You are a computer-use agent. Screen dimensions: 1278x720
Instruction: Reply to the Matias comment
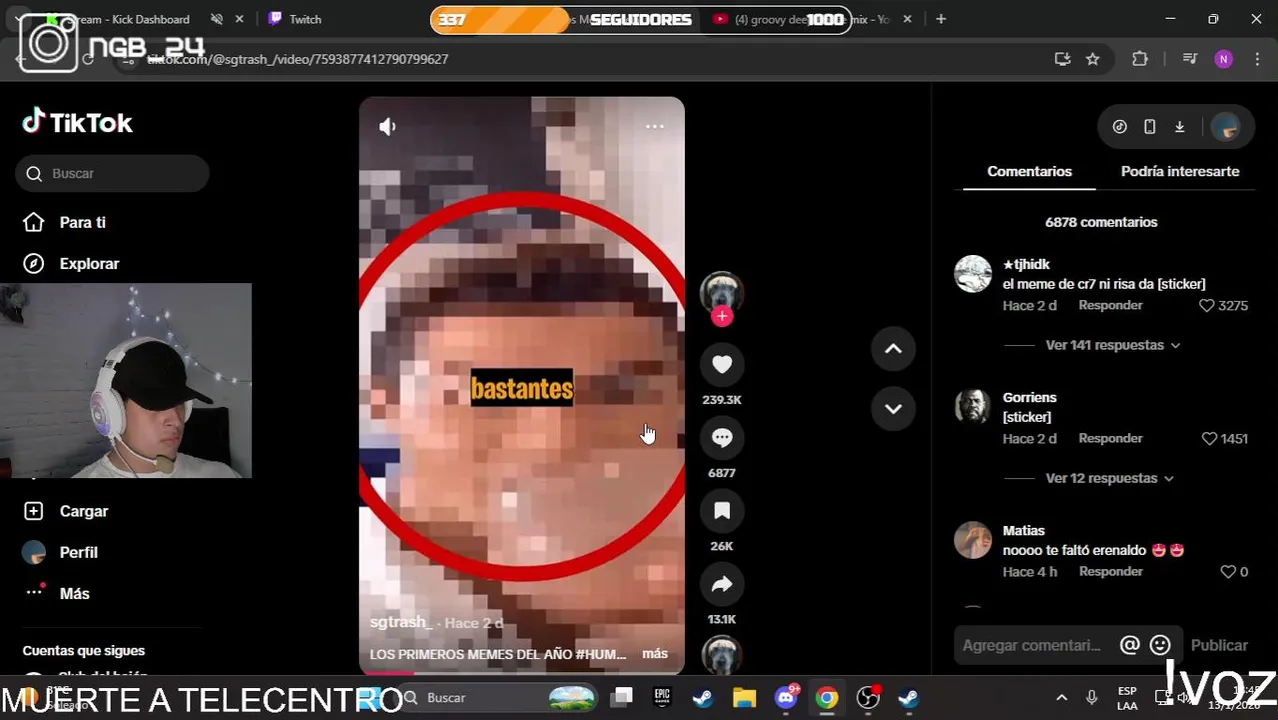(1110, 571)
